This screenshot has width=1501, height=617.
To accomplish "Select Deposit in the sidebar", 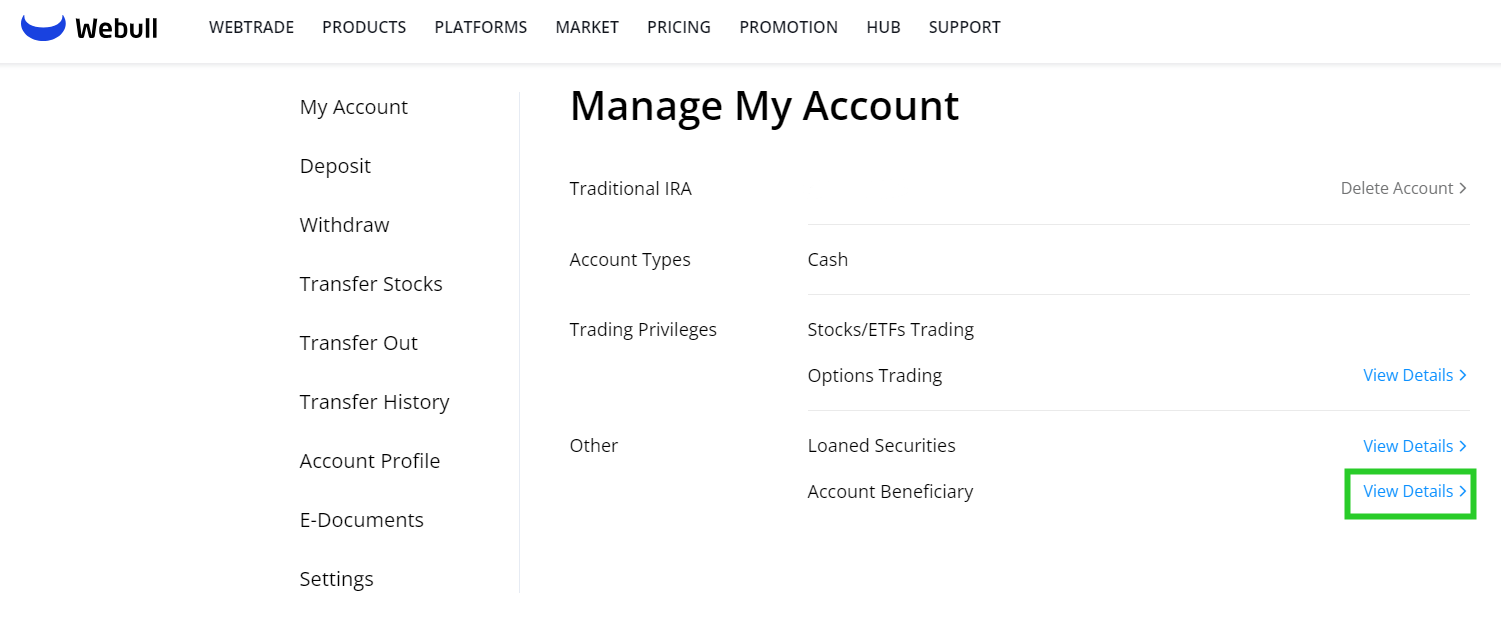I will click(x=335, y=166).
